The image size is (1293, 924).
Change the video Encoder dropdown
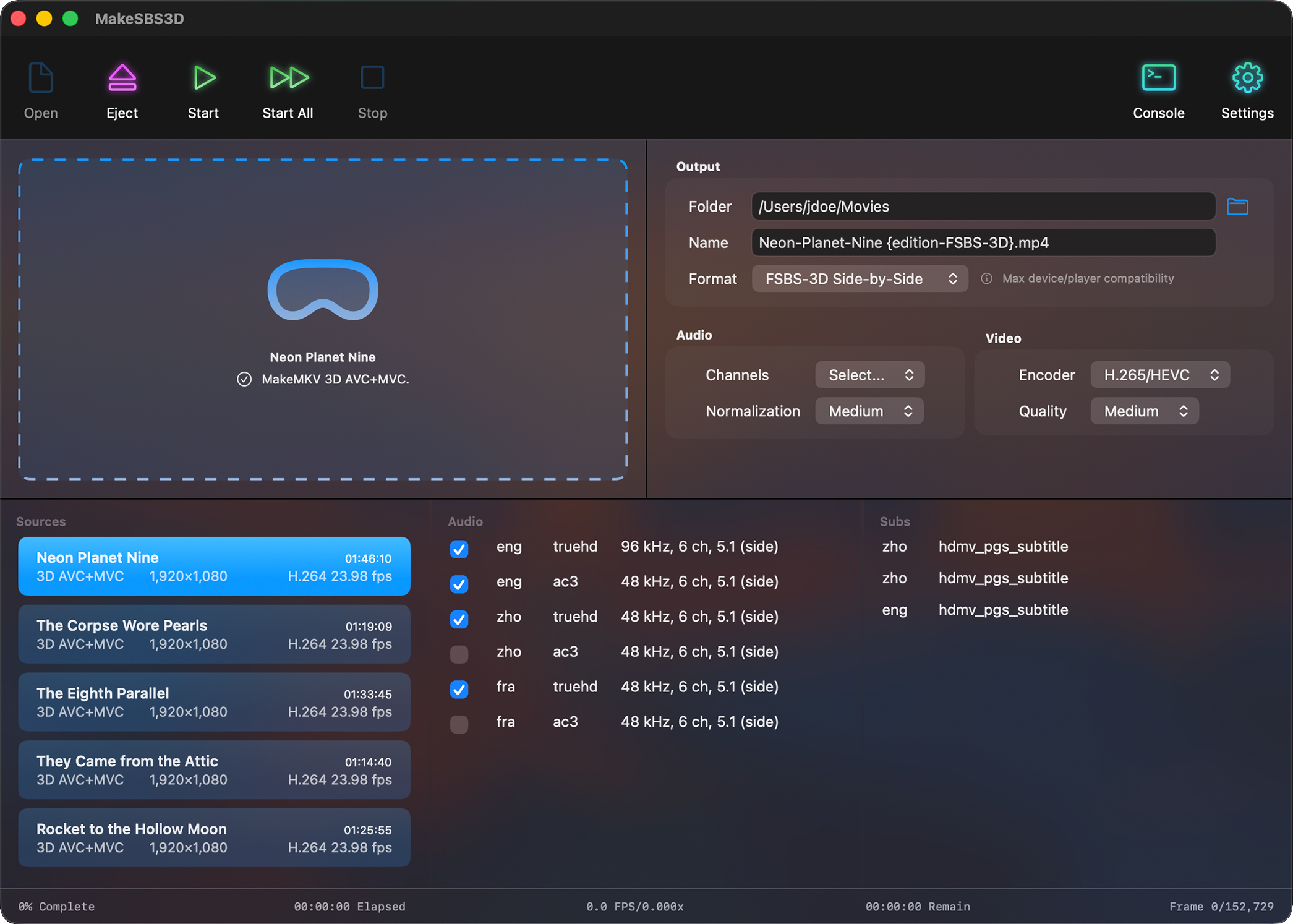[1159, 374]
